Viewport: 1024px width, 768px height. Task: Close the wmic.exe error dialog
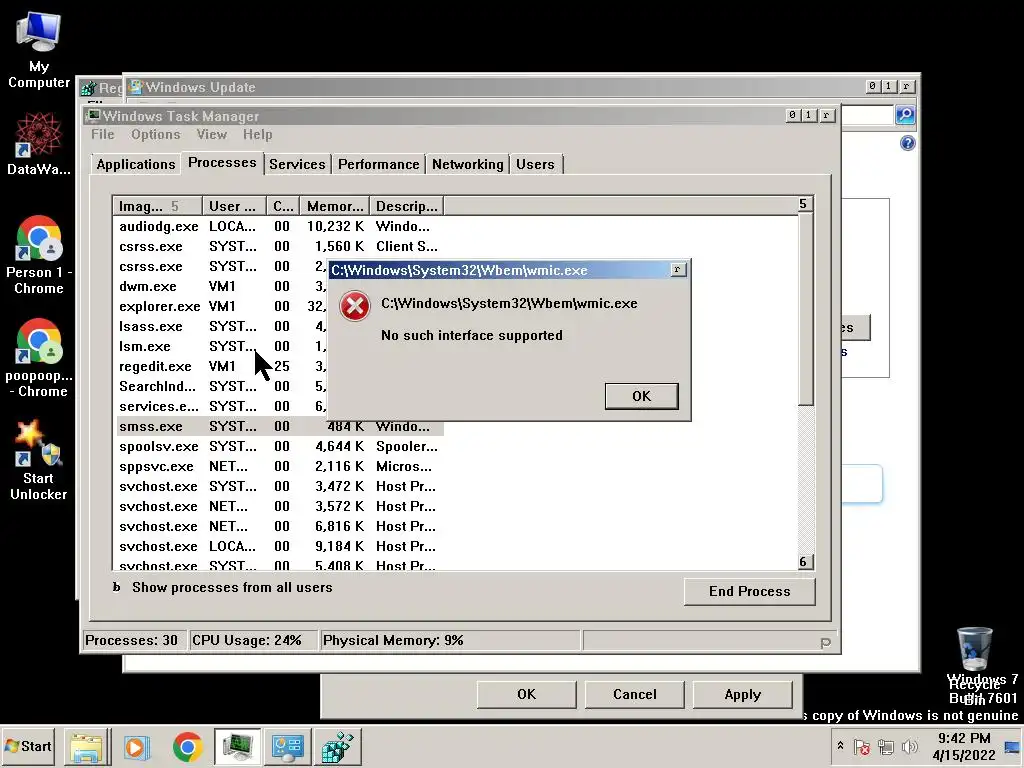(x=678, y=269)
